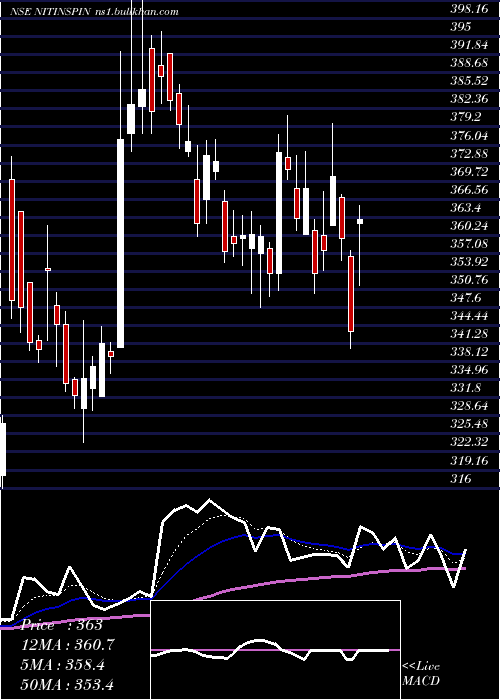Click the MACD inset panel
The width and height of the screenshot is (500, 700).
coord(275,650)
